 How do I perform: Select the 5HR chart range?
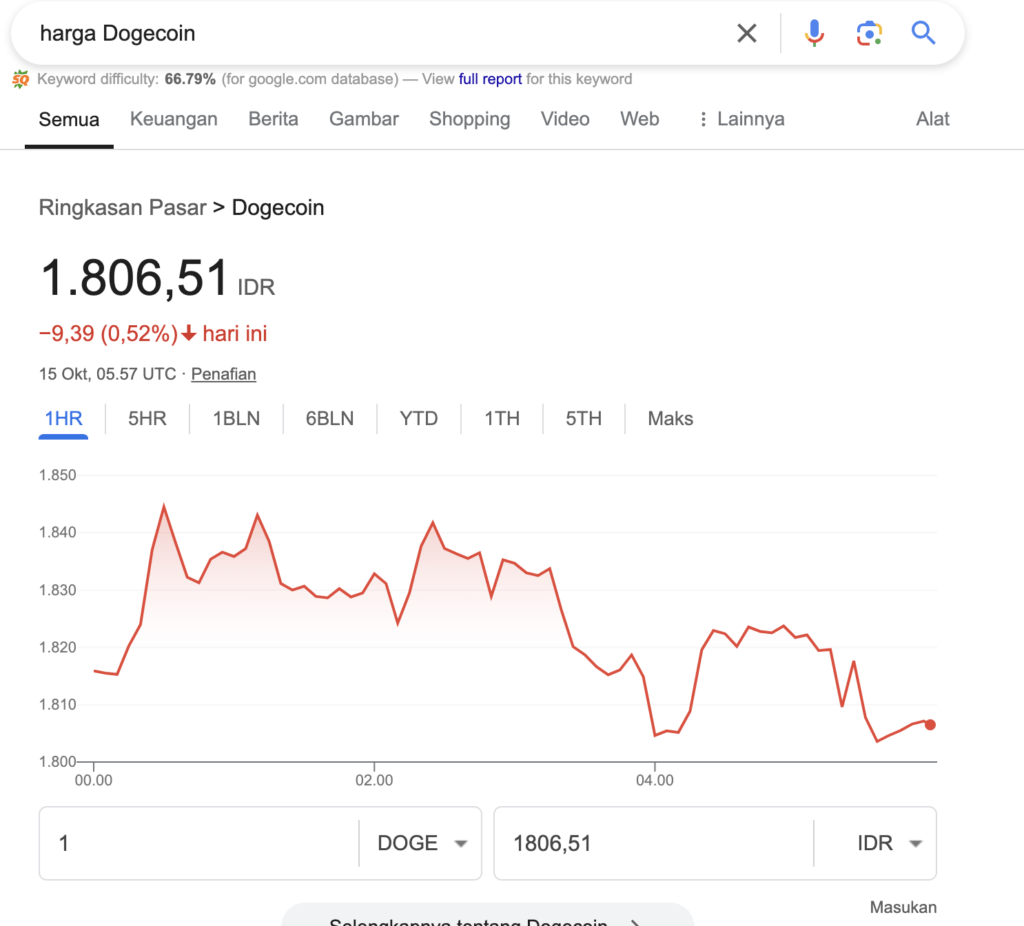[x=147, y=419]
